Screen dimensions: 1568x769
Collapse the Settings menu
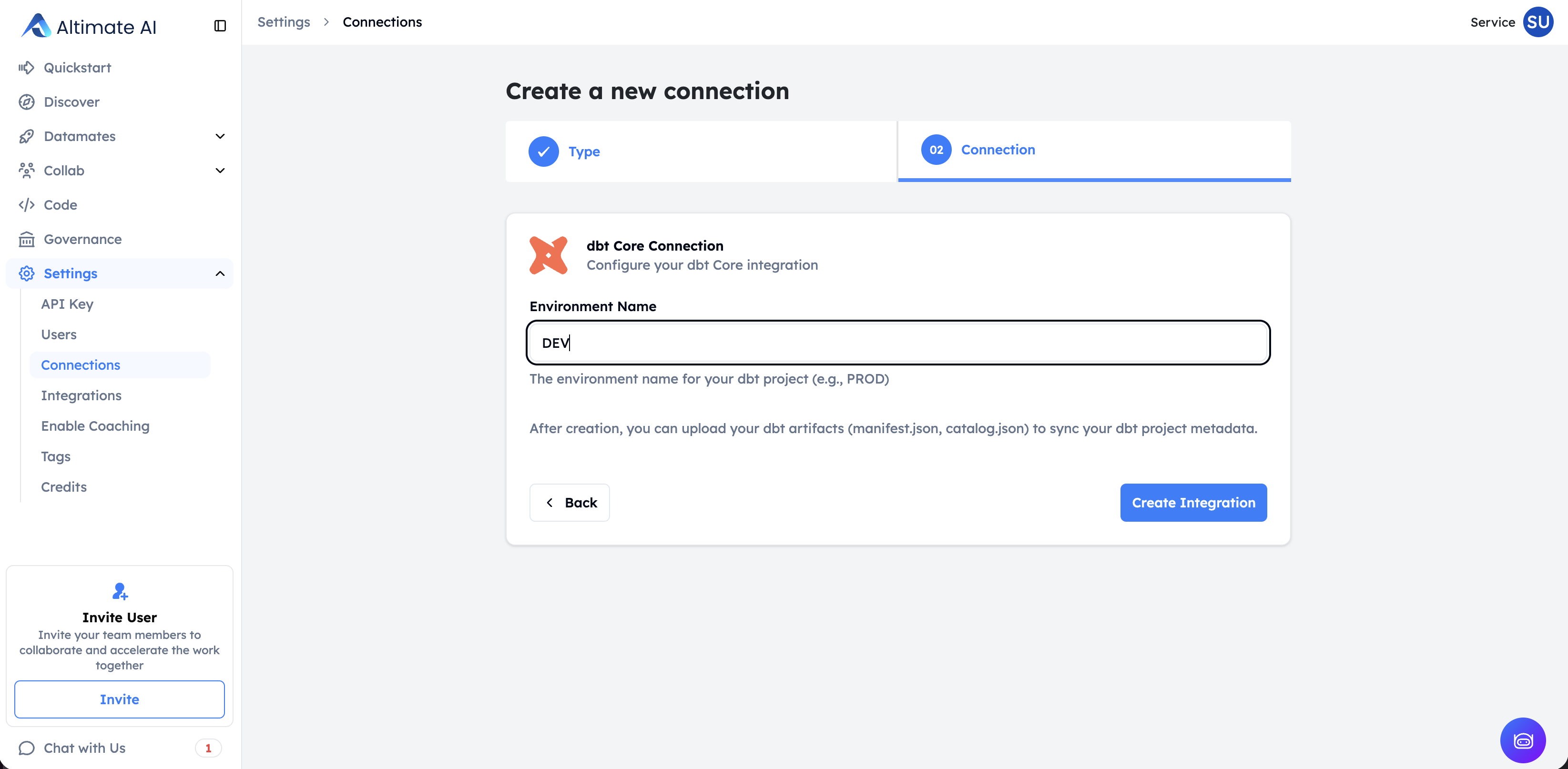point(220,273)
